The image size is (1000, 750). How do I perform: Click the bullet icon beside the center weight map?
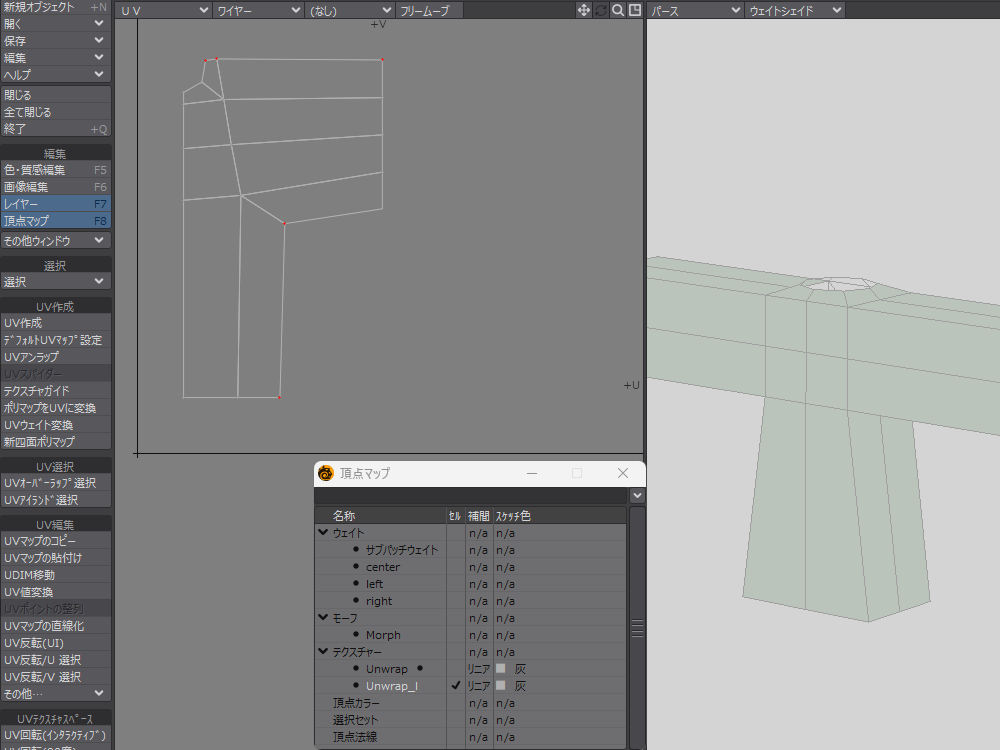tap(356, 566)
